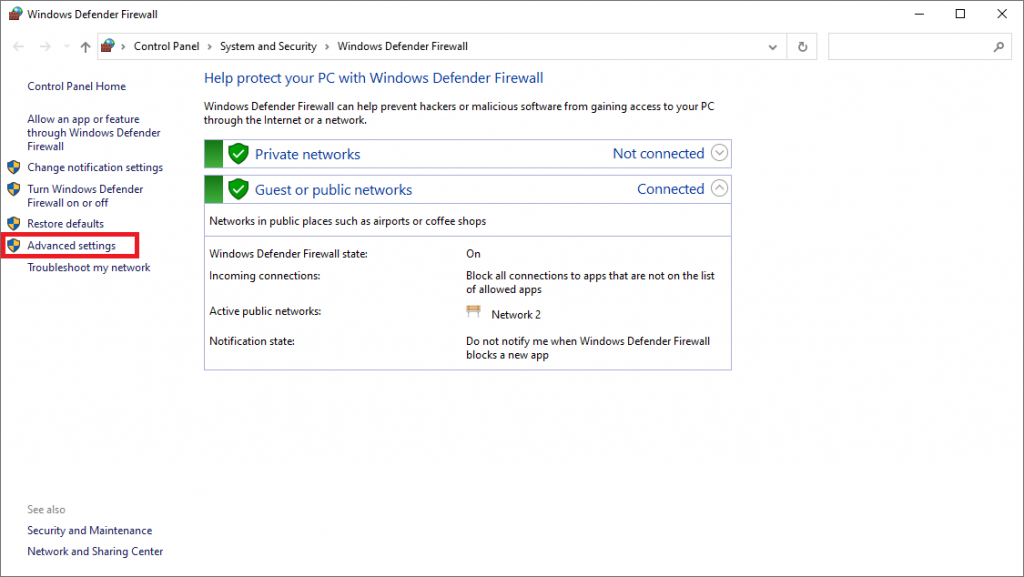Screen dimensions: 1024x577
Task: Click the Advanced settings shield icon
Action: click(13, 245)
